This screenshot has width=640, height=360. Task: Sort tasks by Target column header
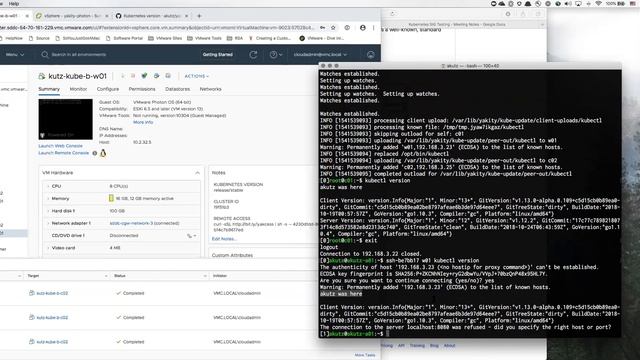[33, 276]
